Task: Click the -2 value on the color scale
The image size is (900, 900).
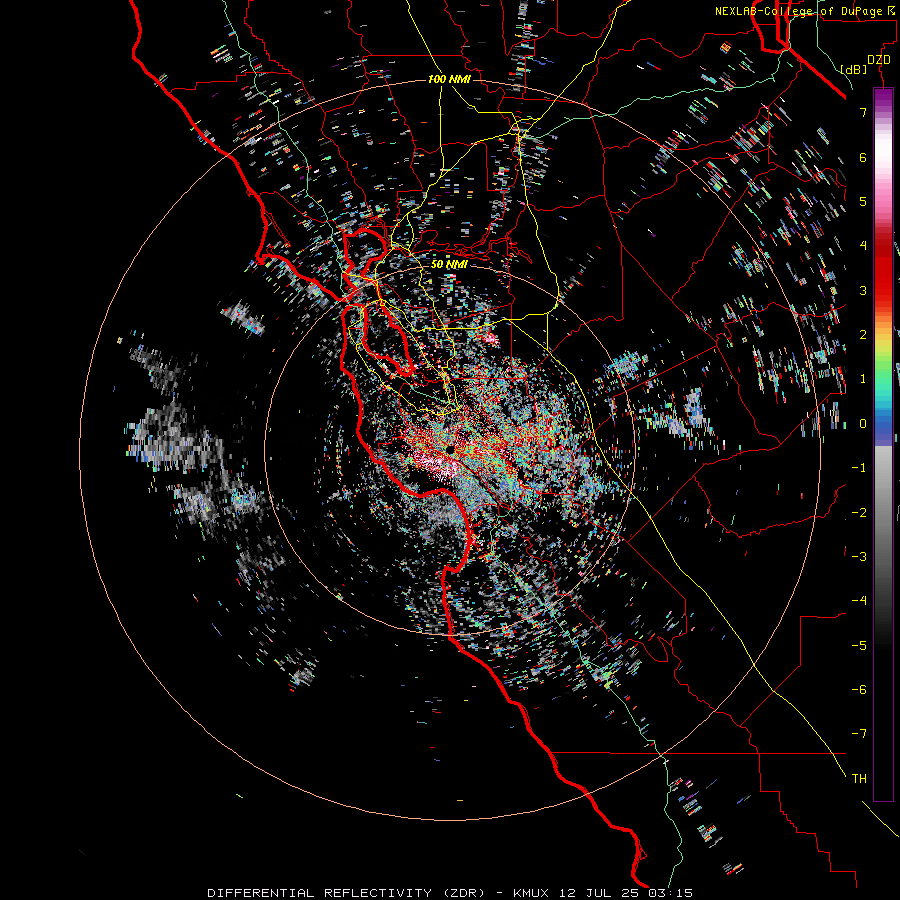Action: click(x=859, y=513)
